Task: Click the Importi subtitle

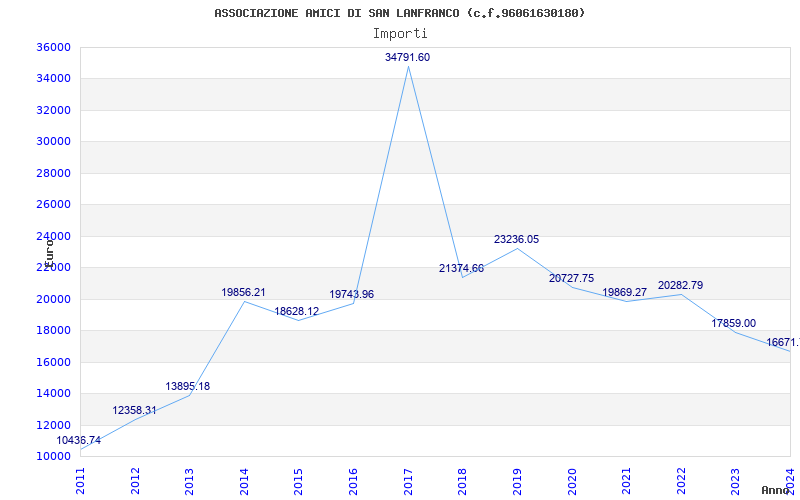Action: (400, 34)
